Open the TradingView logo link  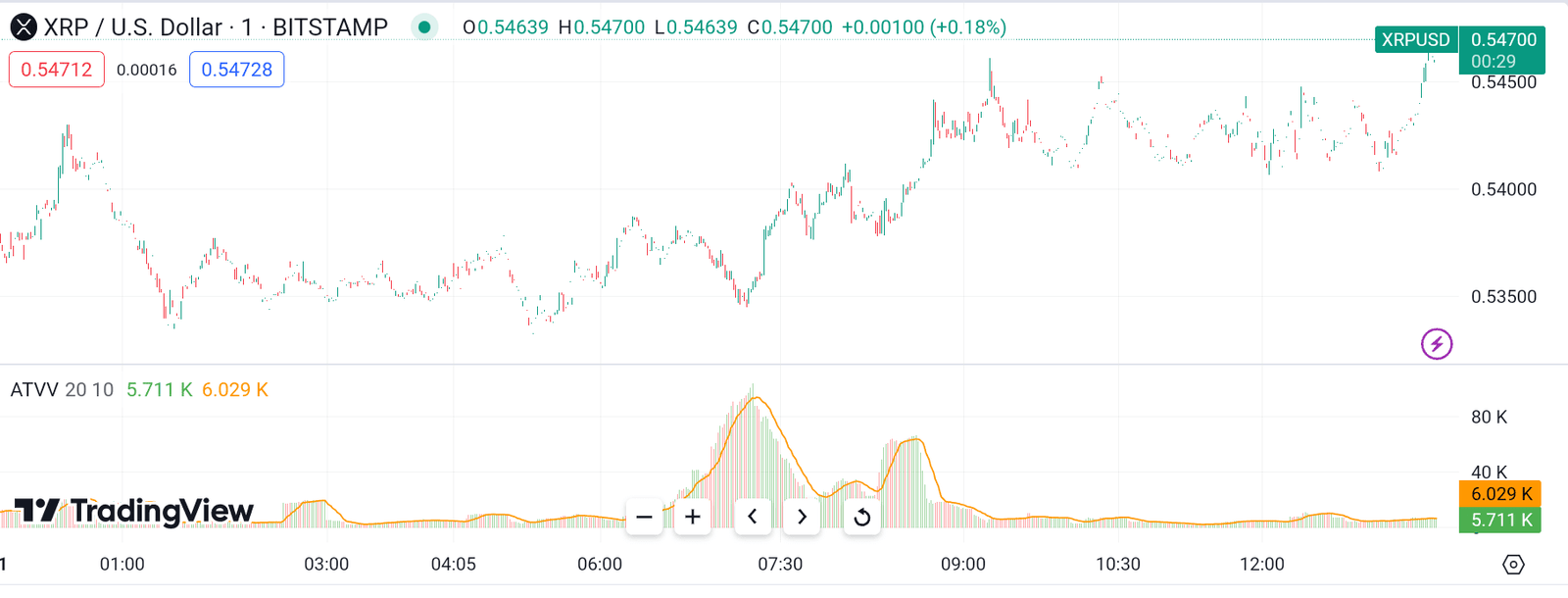point(134,511)
